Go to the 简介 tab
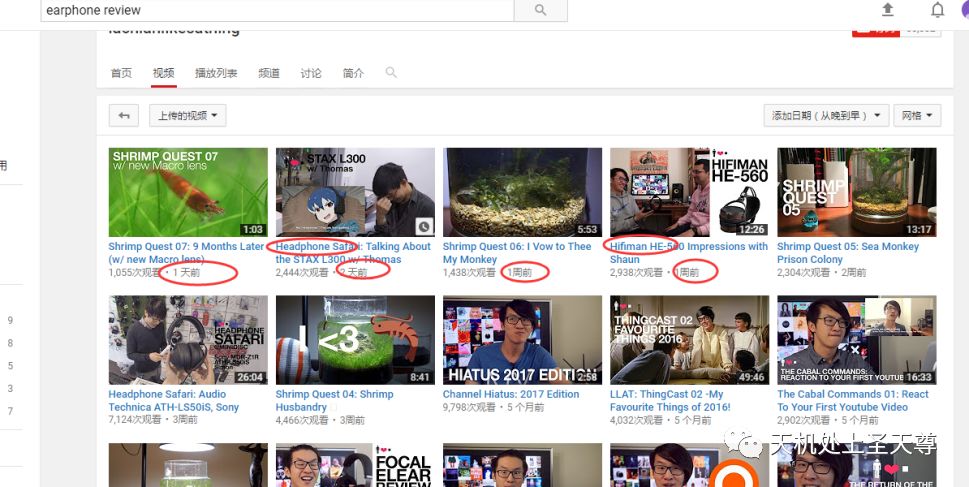 coord(353,74)
